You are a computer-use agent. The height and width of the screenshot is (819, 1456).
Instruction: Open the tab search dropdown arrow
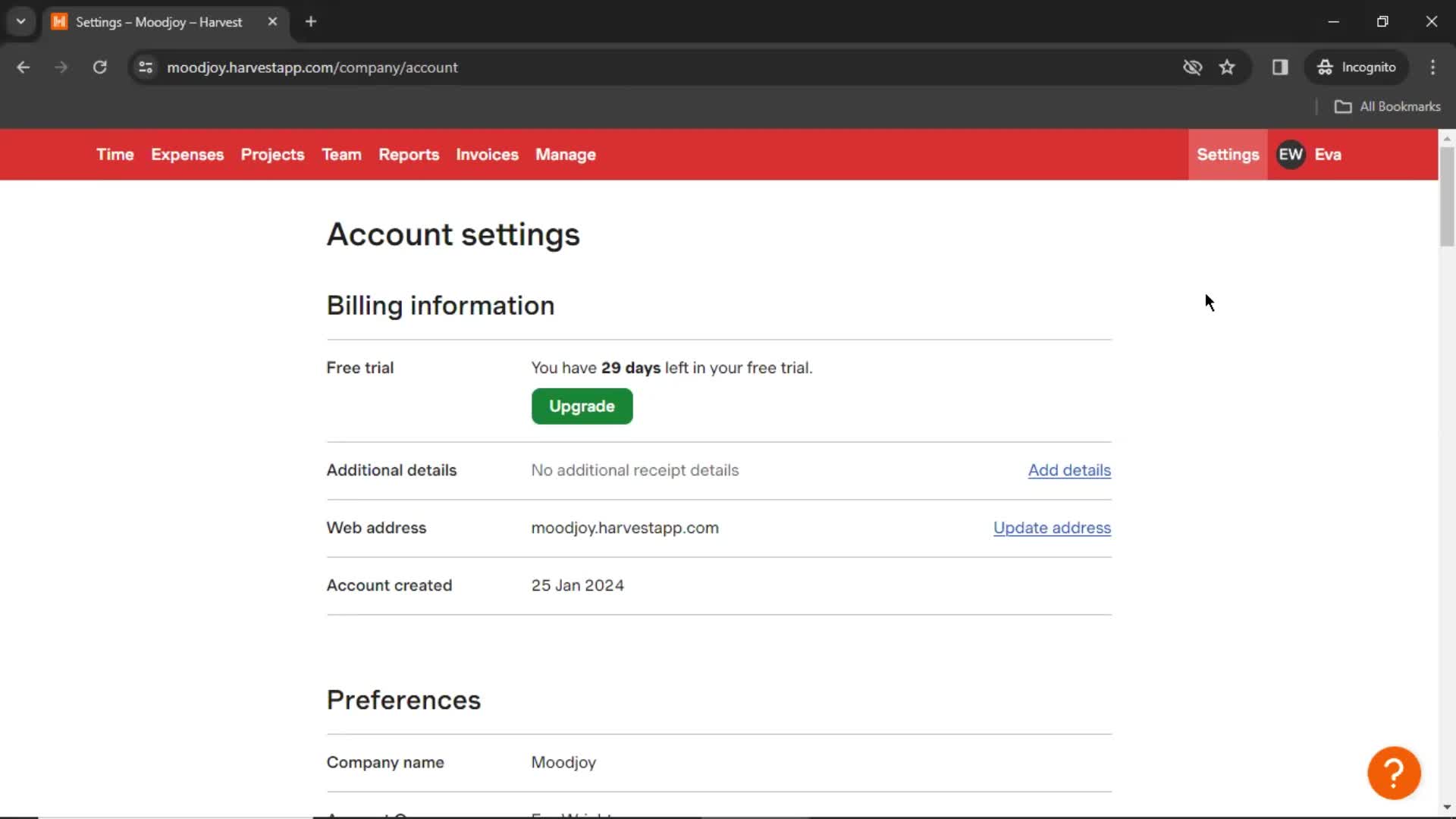[21, 21]
